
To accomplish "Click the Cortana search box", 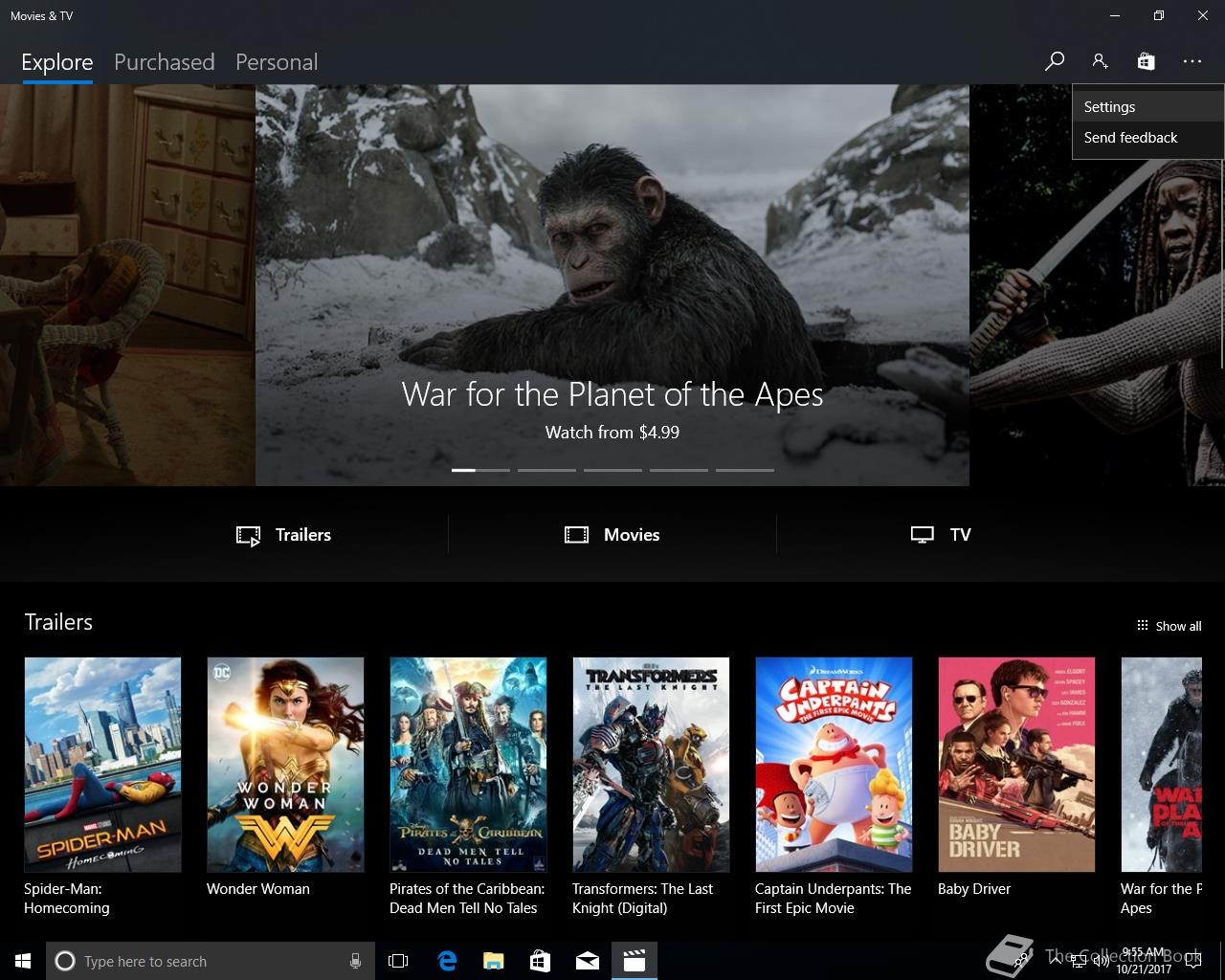I will click(211, 961).
